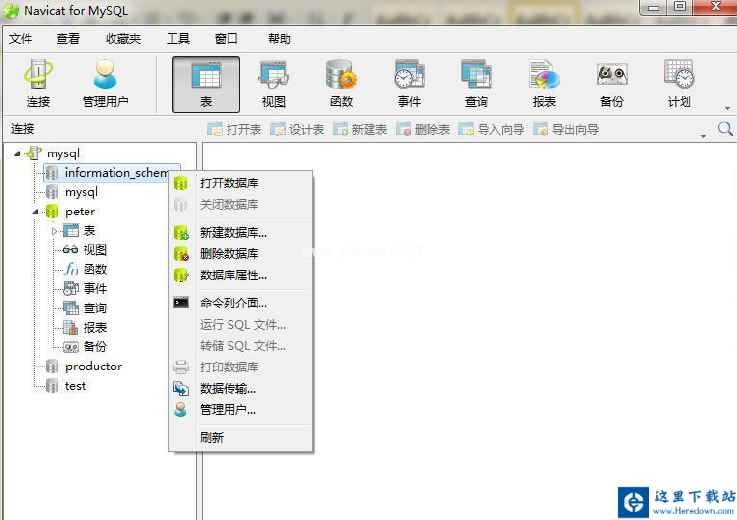Open the 文件 (File) menu
The height and width of the screenshot is (520, 737).
point(20,39)
